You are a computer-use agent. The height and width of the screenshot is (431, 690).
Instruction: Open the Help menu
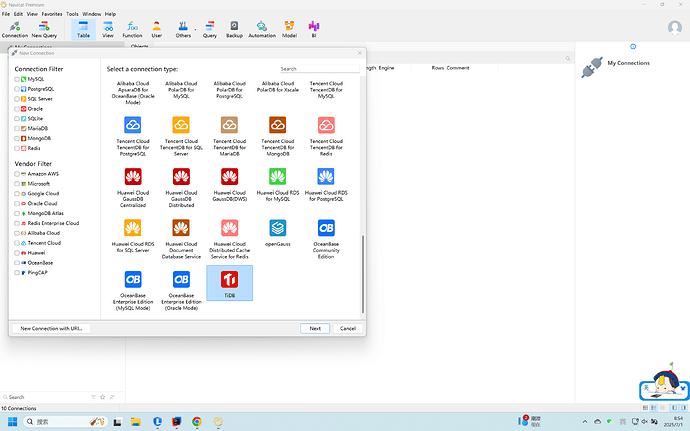[110, 14]
